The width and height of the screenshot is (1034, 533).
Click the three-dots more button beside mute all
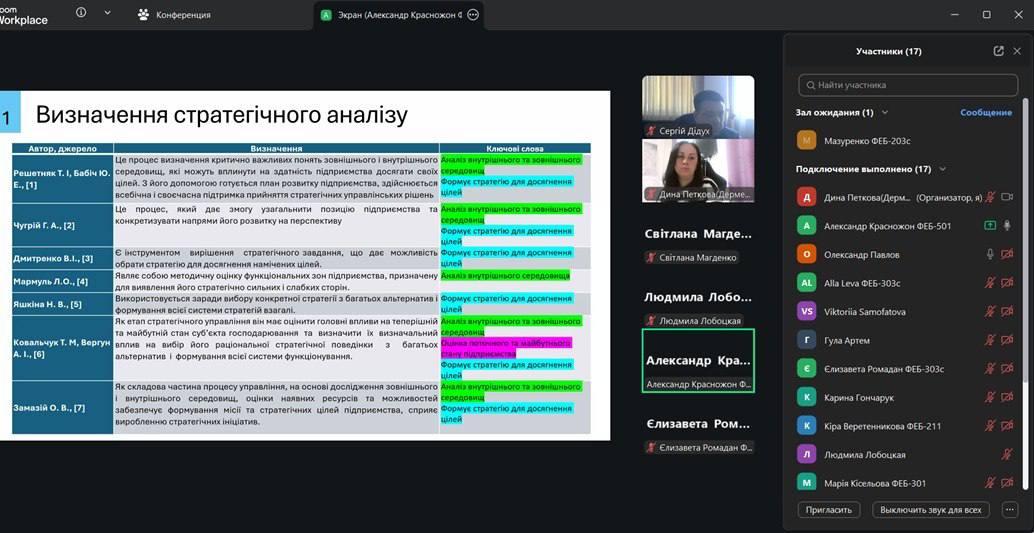pyautogui.click(x=1009, y=509)
